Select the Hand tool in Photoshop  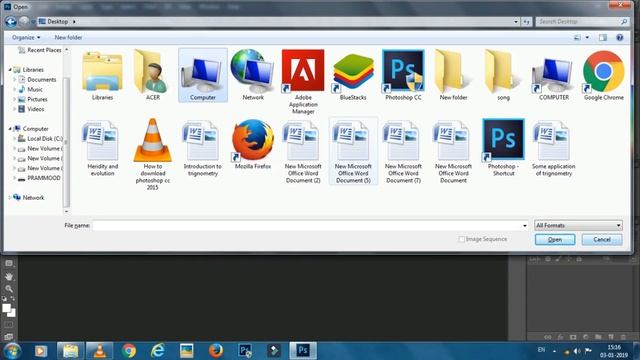pyautogui.click(x=9, y=276)
